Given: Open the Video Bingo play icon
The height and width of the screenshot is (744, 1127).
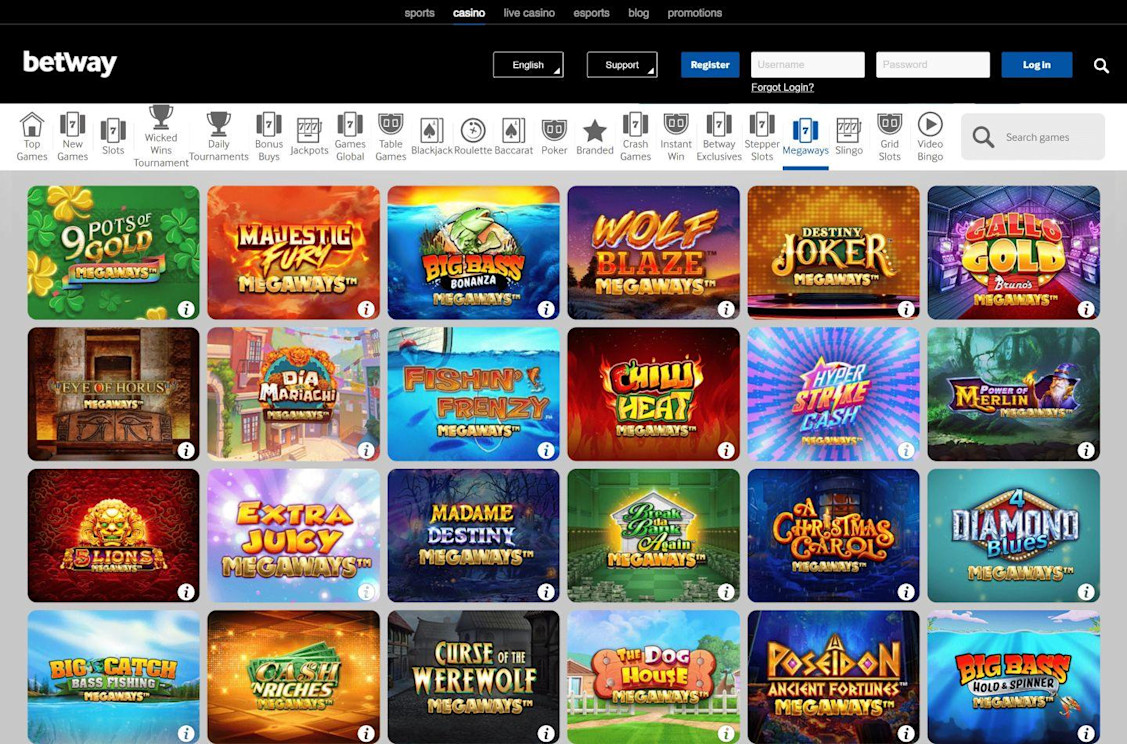Looking at the screenshot, I should tap(930, 124).
